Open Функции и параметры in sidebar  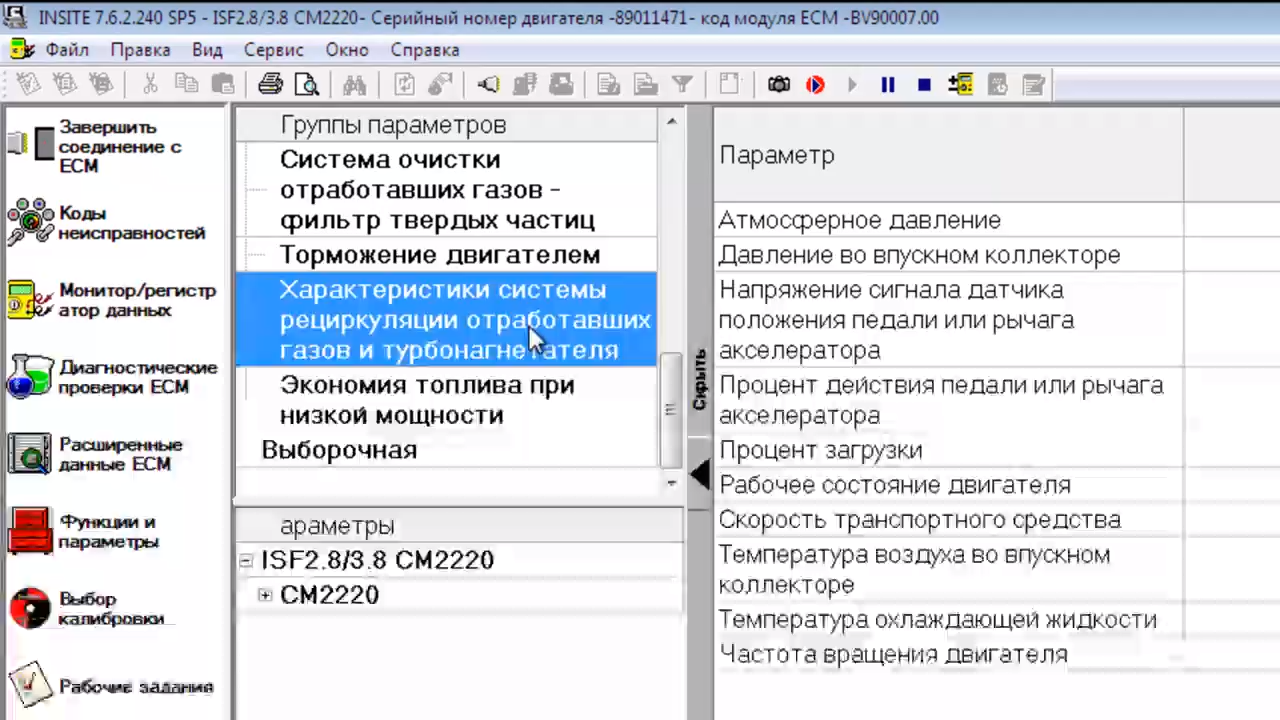[83, 531]
